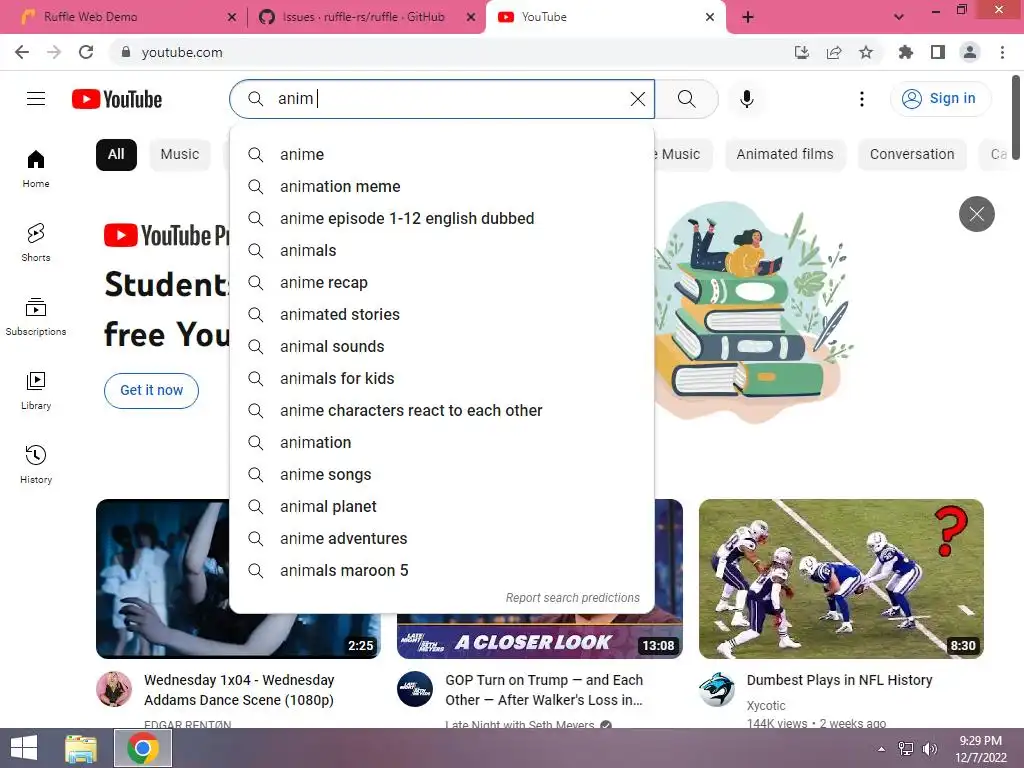
Task: Choose suggestion 'animals'
Action: click(442, 251)
